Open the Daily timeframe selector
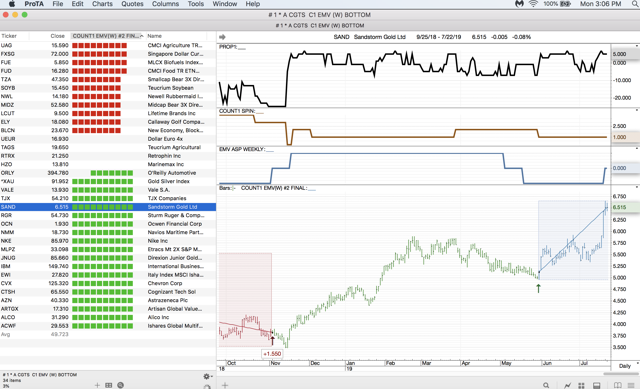 point(624,366)
